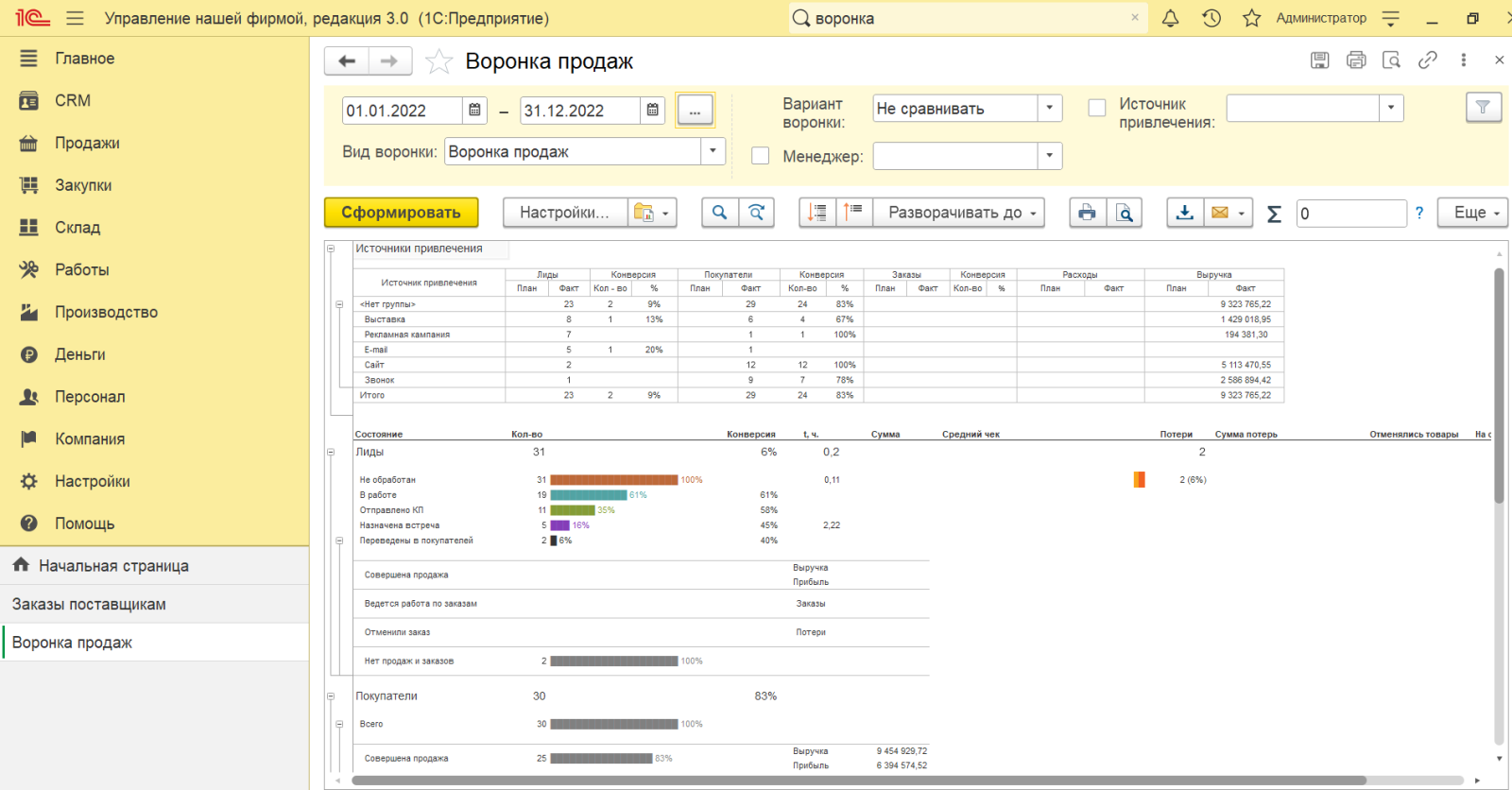Open favorites star in the title bar
Screen dimensions: 1512x790
pos(1252,18)
